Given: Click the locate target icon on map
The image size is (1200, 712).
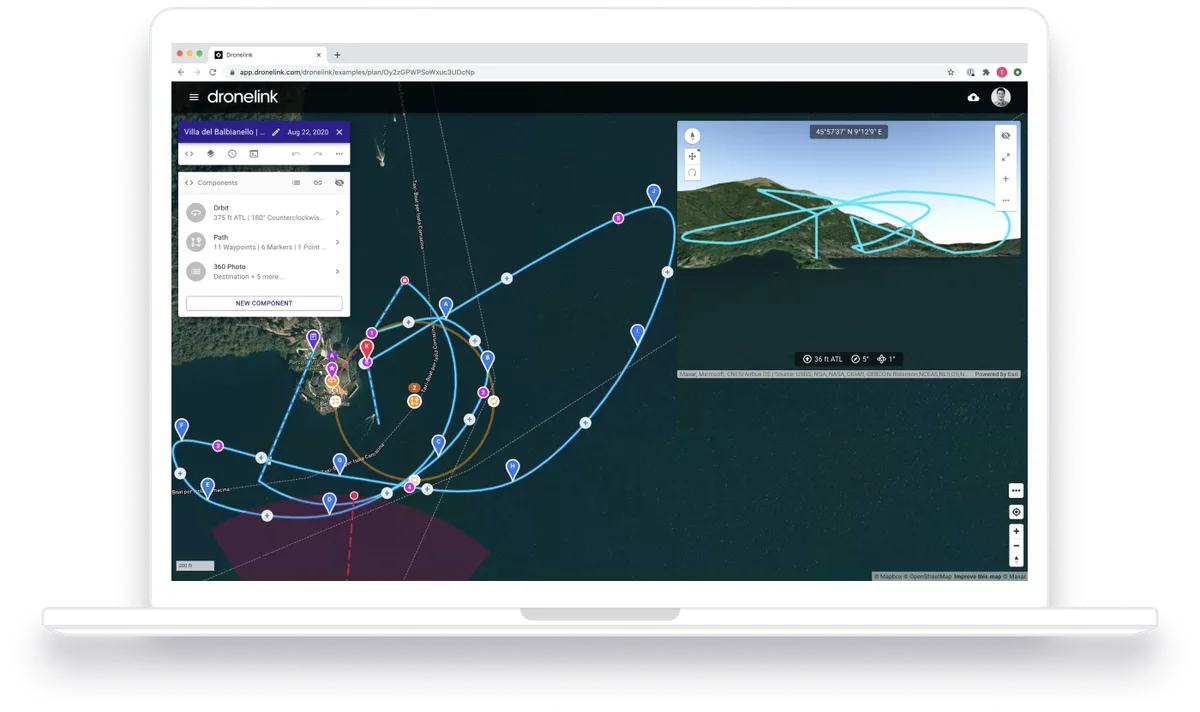Looking at the screenshot, I should click(1016, 512).
